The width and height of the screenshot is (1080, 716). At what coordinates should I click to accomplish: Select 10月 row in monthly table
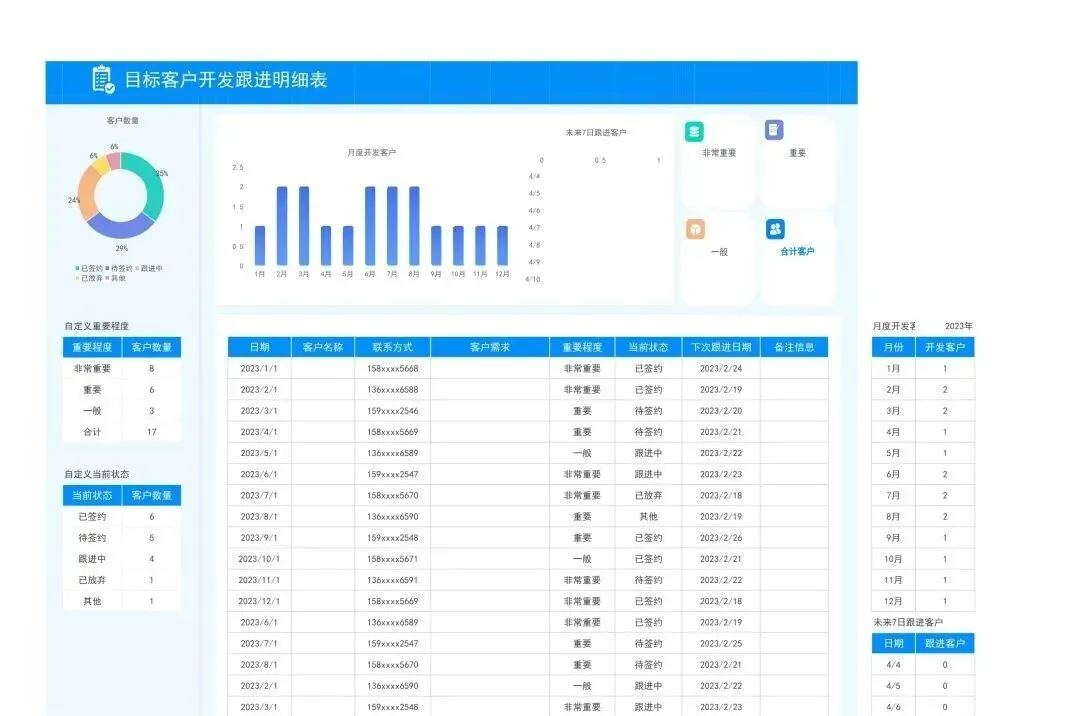(x=923, y=559)
